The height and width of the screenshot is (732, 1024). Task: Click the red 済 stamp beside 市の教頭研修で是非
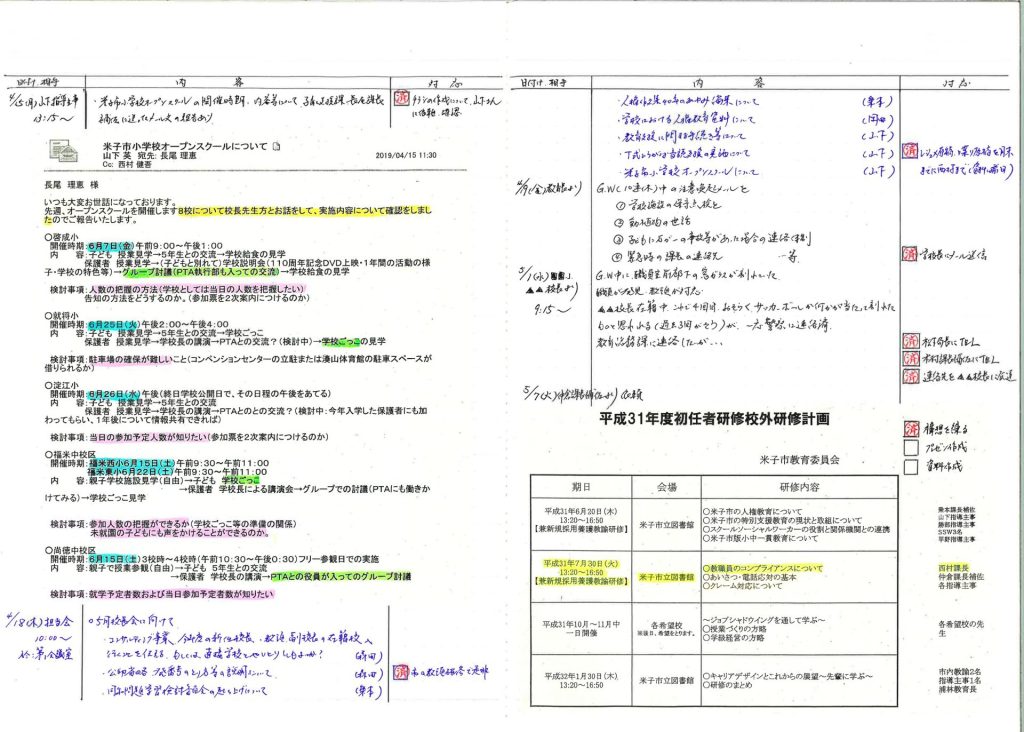400,671
